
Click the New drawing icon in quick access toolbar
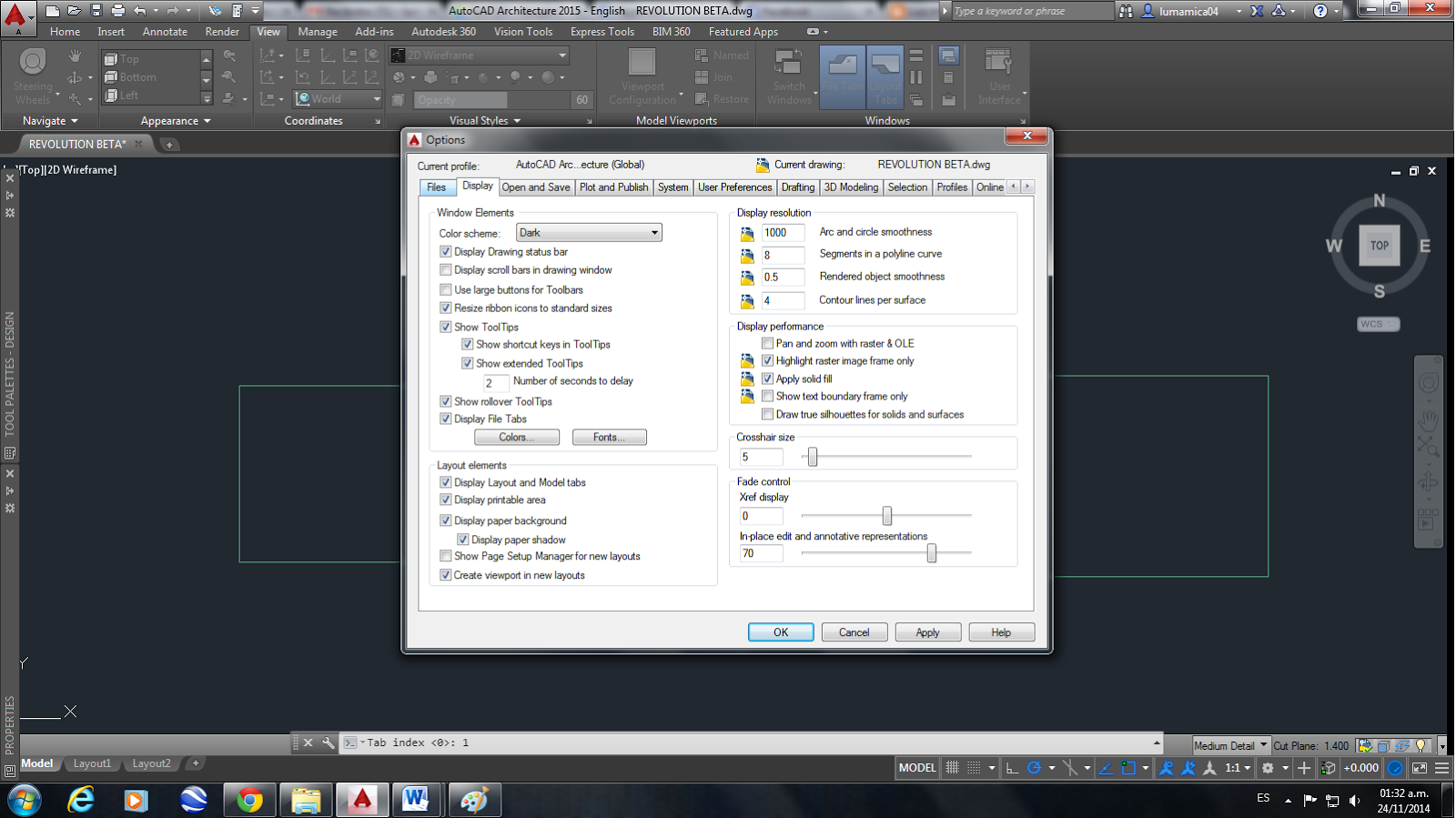point(53,11)
